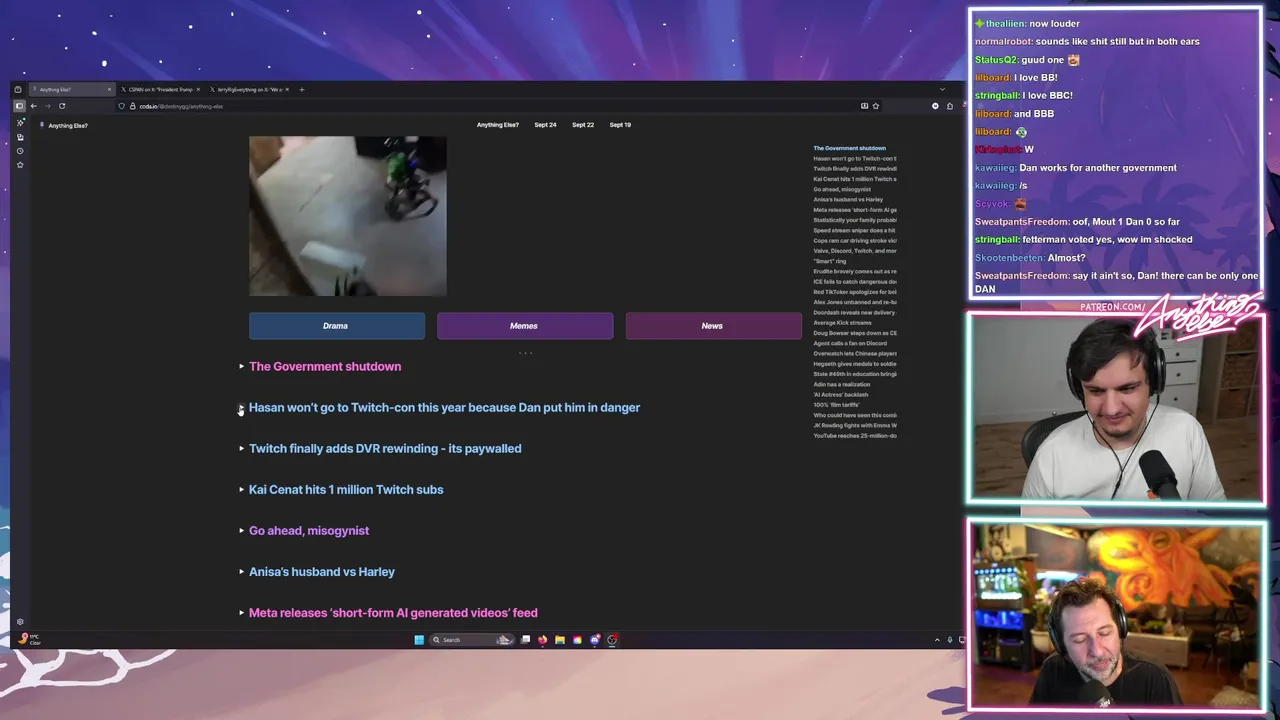Click the 'Kai Cenat hits 1 million Twitch subs' heading
This screenshot has height=720, width=1280.
(x=346, y=490)
